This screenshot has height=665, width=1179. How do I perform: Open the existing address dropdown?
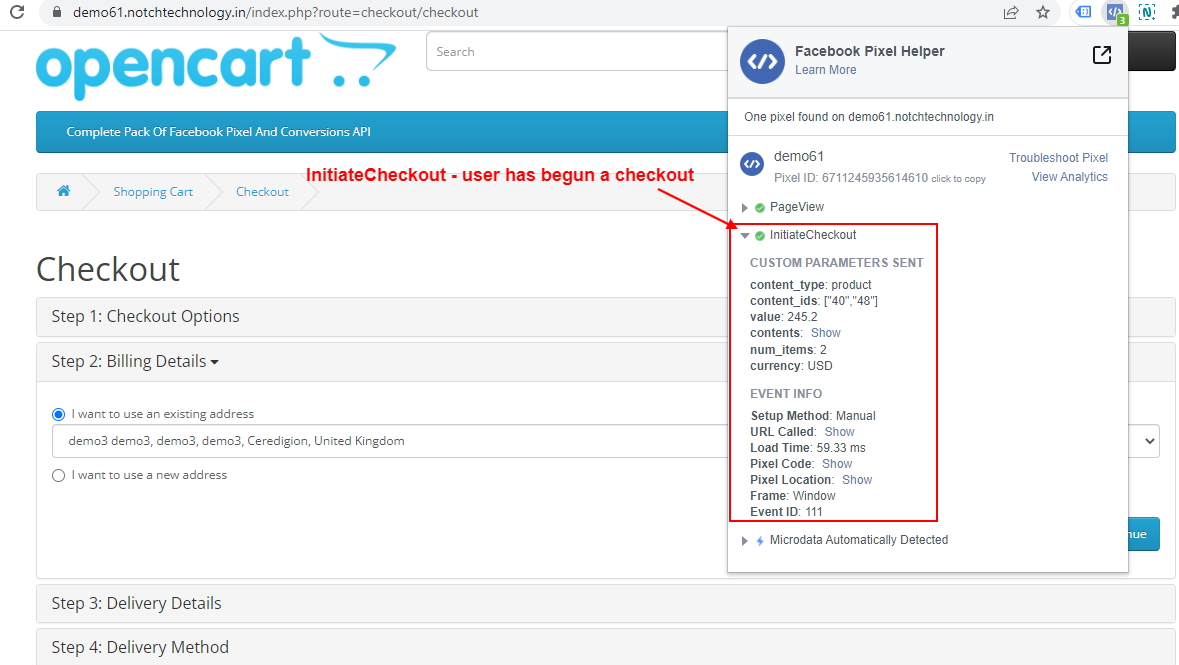tap(605, 441)
